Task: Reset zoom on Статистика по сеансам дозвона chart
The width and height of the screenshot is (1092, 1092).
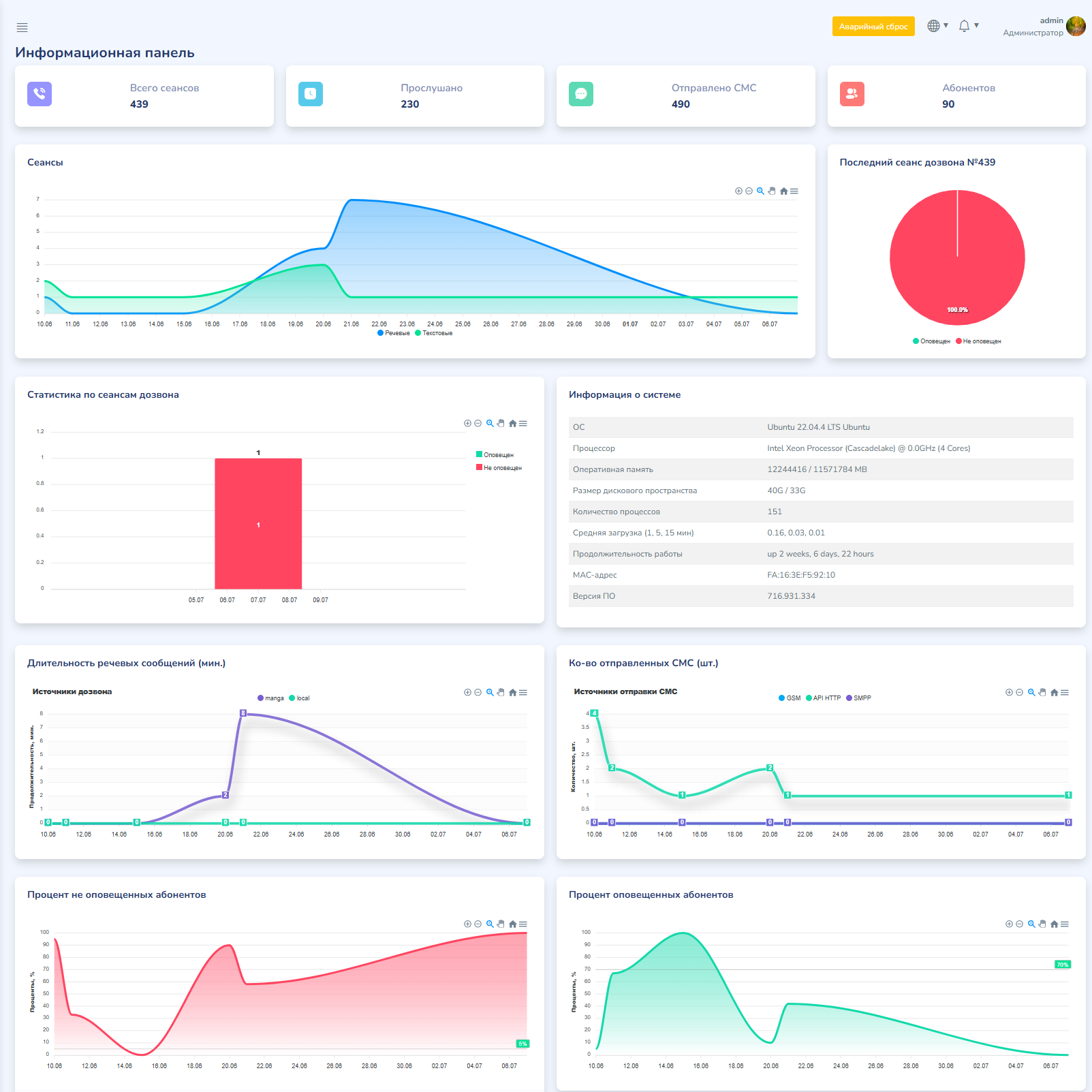Action: 512,424
